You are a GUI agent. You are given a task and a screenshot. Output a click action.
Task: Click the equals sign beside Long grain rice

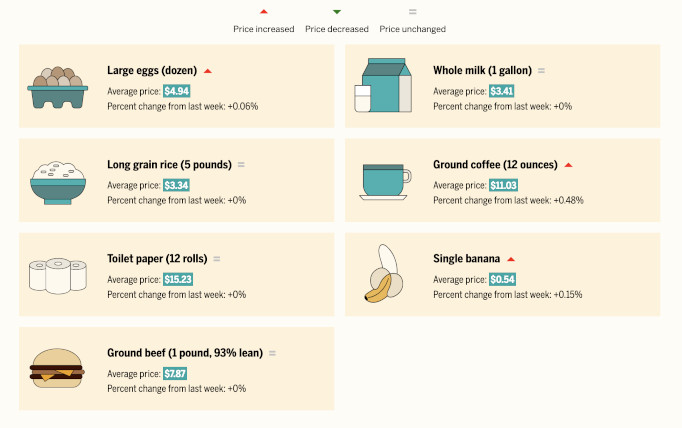241,164
